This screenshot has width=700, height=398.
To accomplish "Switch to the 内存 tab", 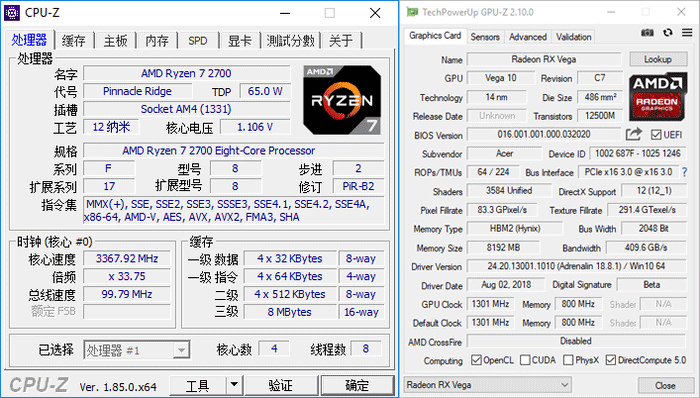I will click(157, 41).
